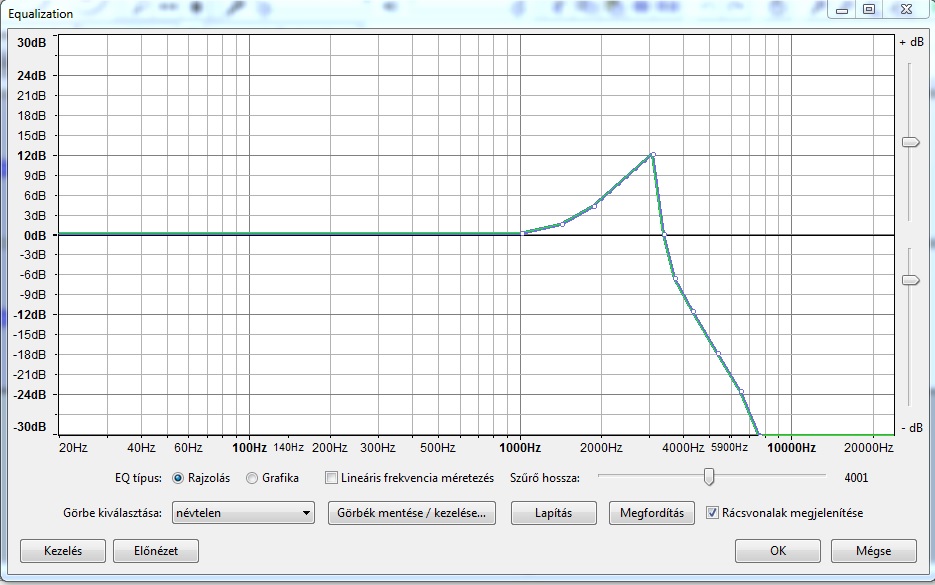This screenshot has height=585, width=935.
Task: Select the curve peak point at 12dB
Action: (652, 155)
